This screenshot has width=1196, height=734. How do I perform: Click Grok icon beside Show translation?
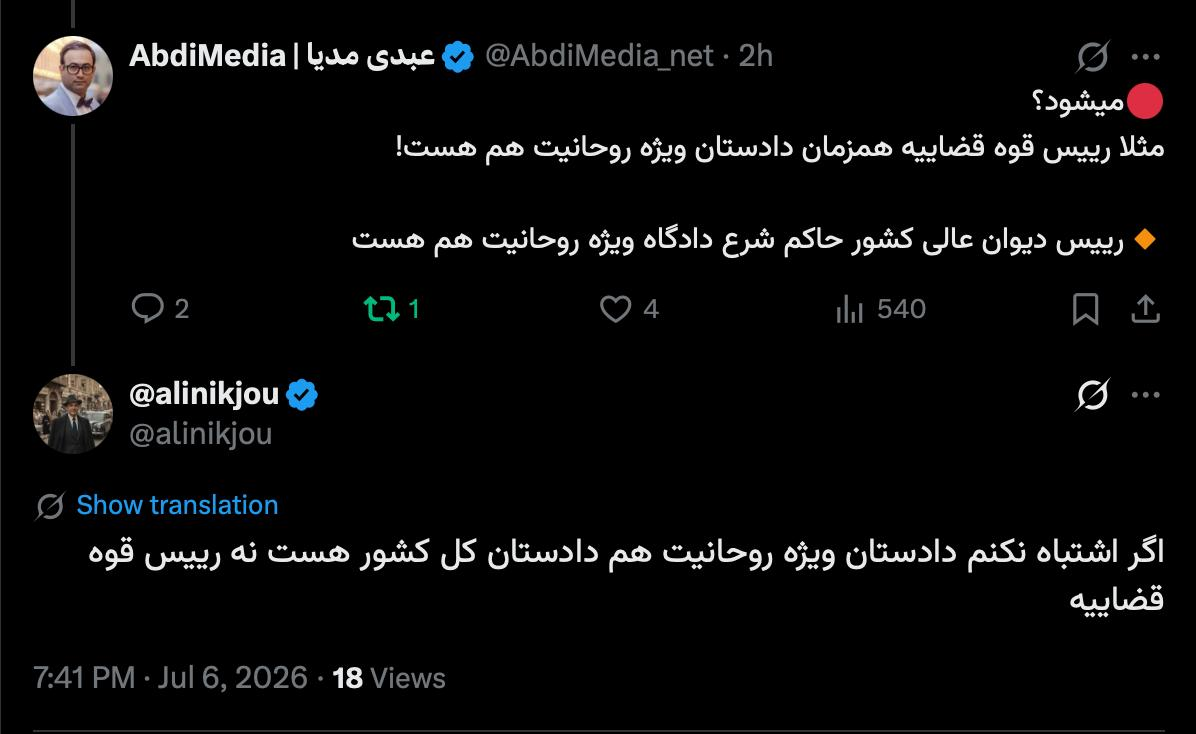click(x=50, y=506)
